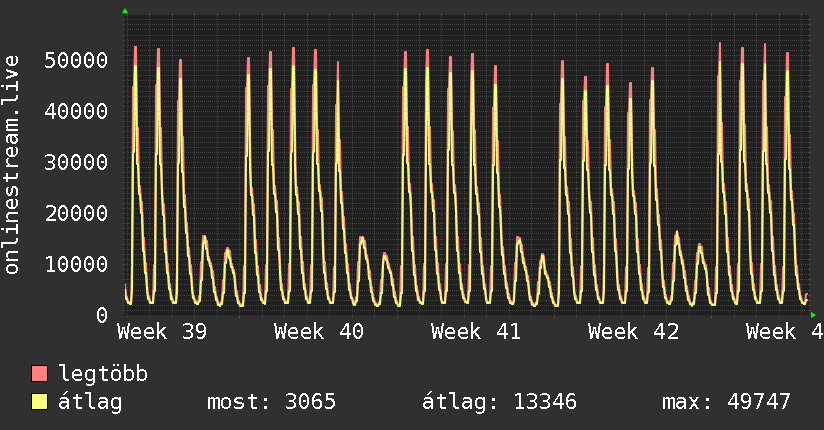Click the most: 3065 statistic
Image resolution: width=824 pixels, height=430 pixels.
pos(271,402)
